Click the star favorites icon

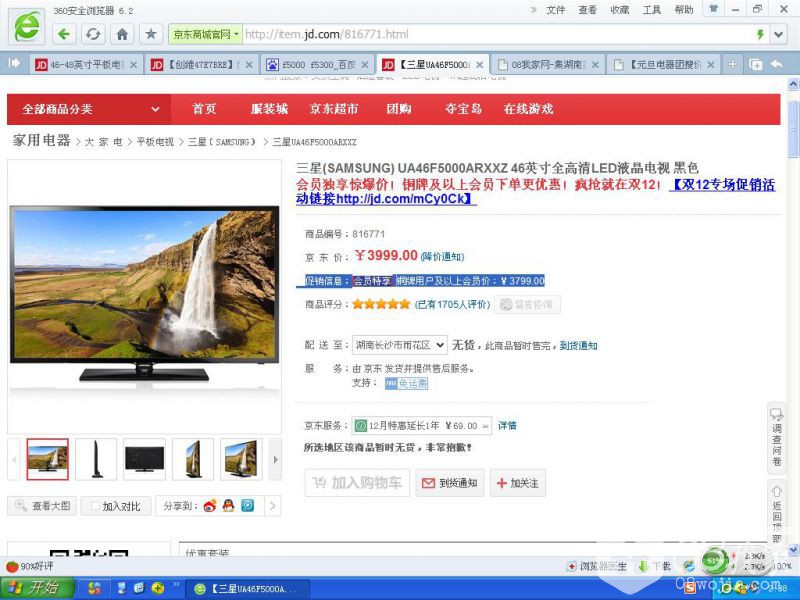[x=151, y=34]
